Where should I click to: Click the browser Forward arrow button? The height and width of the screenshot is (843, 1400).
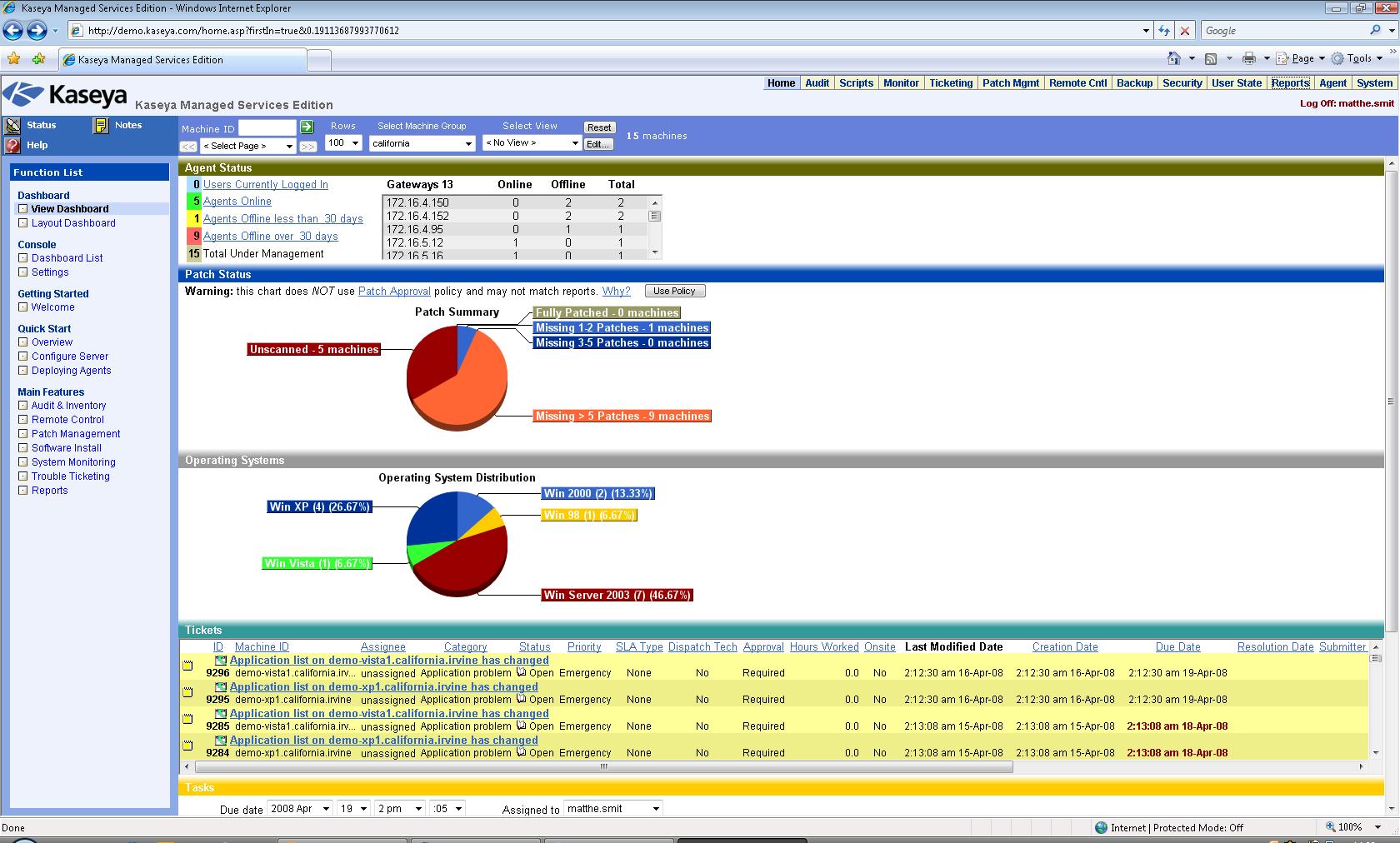tap(37, 31)
